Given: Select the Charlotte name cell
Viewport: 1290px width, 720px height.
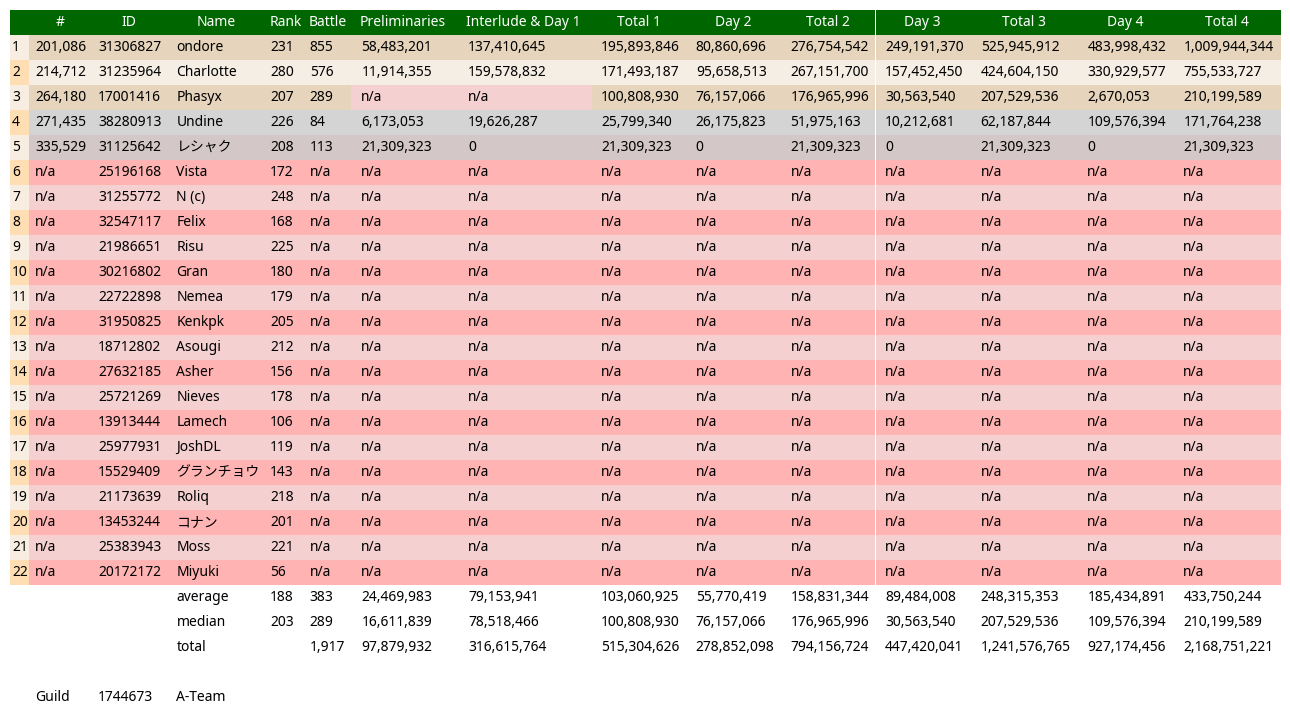Looking at the screenshot, I should [207, 71].
